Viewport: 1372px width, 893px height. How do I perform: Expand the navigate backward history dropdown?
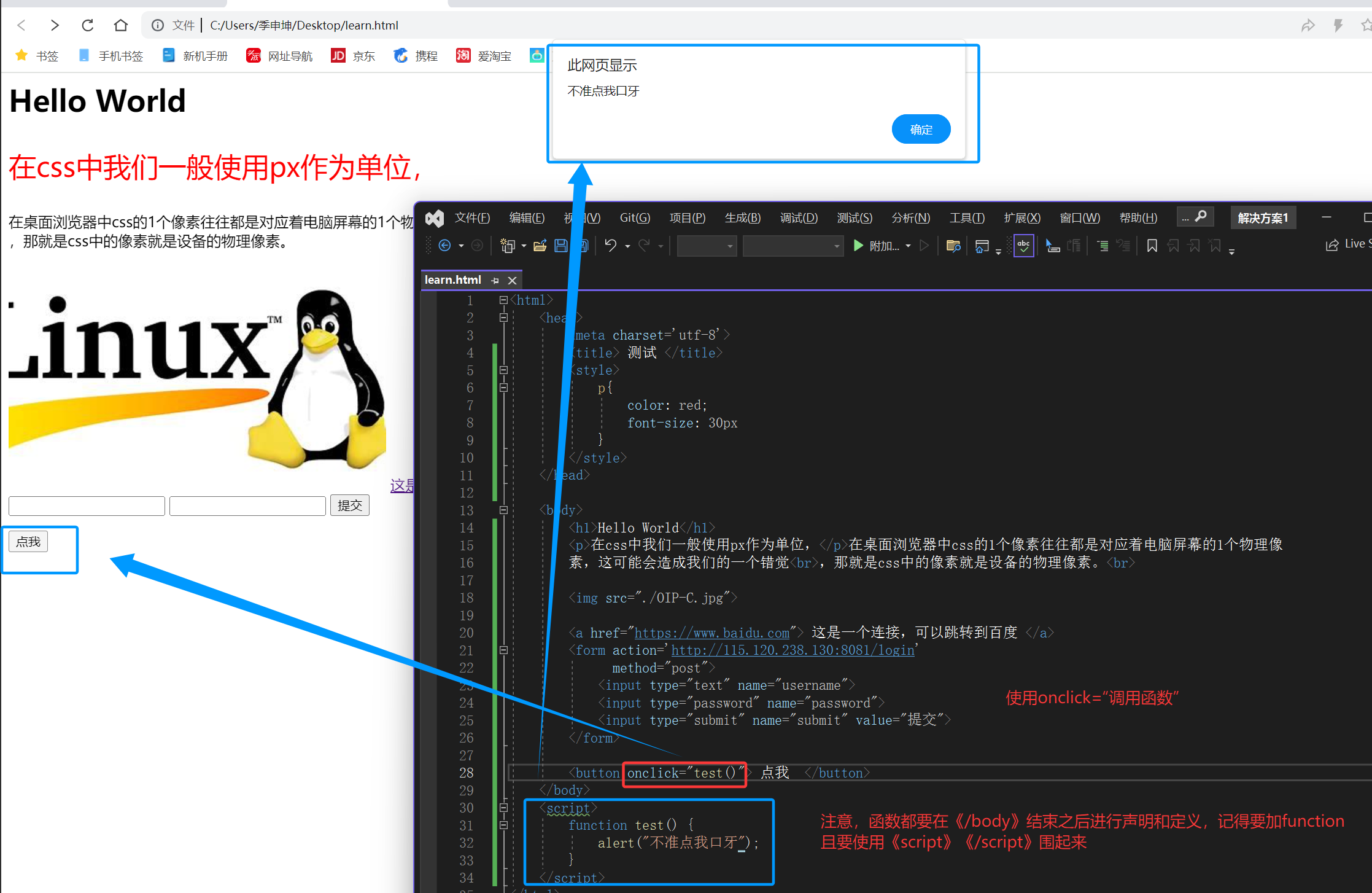[461, 246]
